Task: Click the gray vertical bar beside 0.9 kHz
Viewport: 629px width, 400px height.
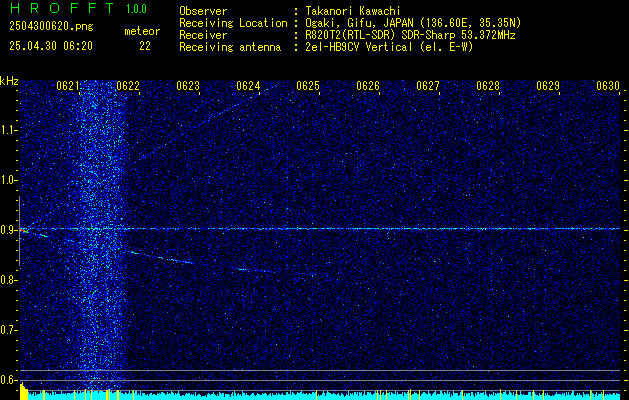Action: [x=19, y=231]
